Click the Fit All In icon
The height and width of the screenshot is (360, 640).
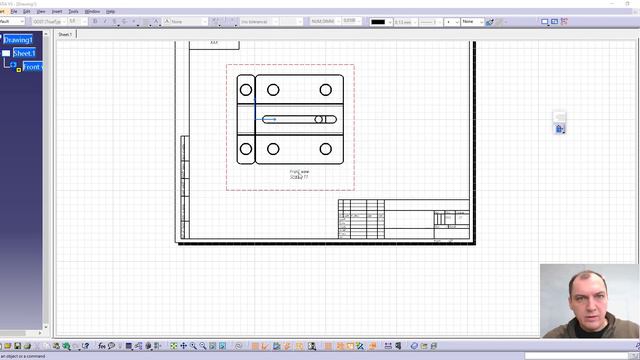[174, 346]
